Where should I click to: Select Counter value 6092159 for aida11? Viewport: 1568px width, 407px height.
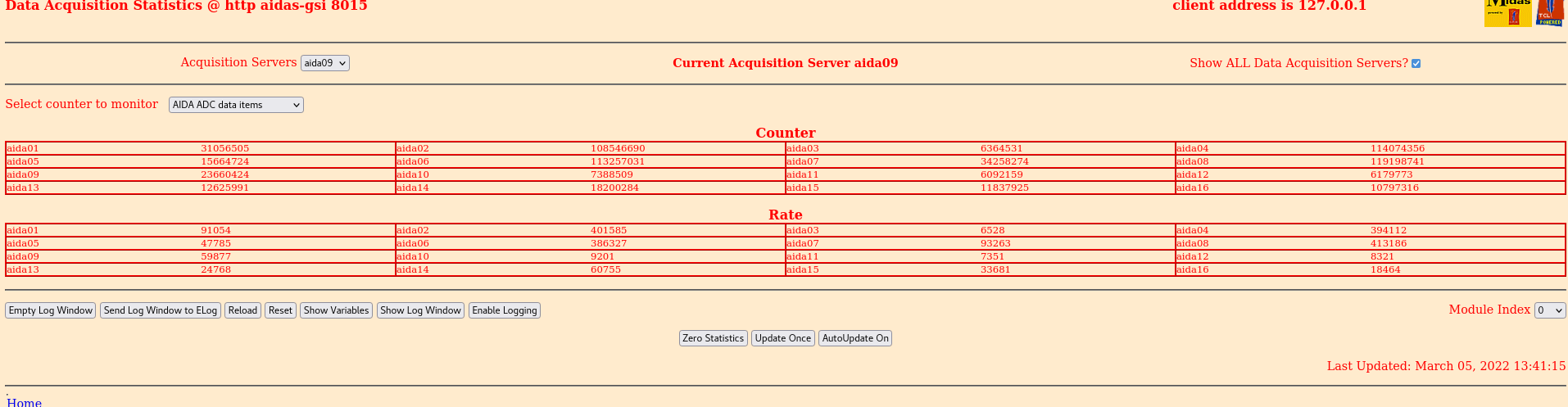(x=1002, y=174)
